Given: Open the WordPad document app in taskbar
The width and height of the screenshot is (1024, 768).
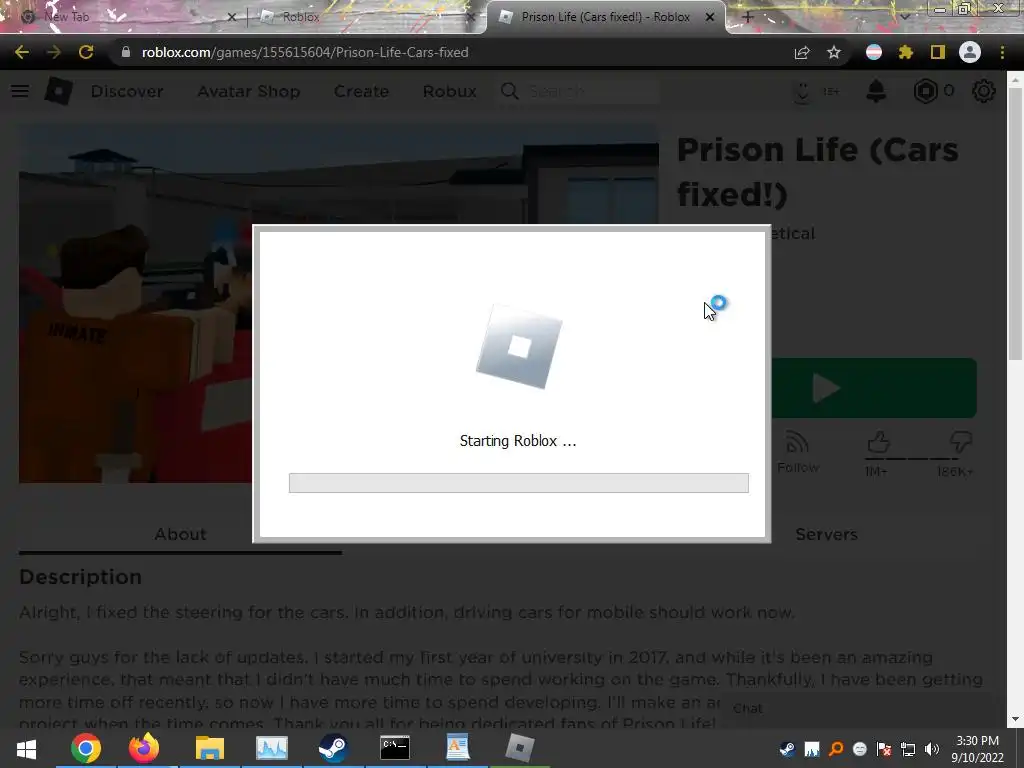Looking at the screenshot, I should (x=457, y=748).
